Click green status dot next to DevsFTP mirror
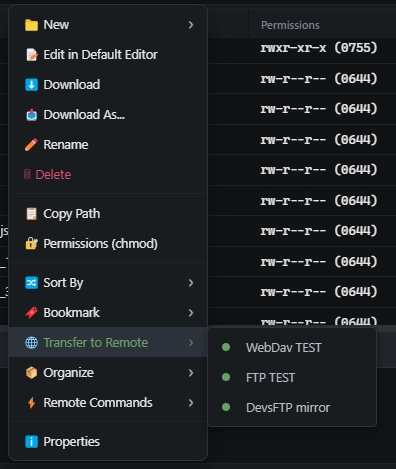Image resolution: width=396 pixels, height=469 pixels. pos(226,407)
